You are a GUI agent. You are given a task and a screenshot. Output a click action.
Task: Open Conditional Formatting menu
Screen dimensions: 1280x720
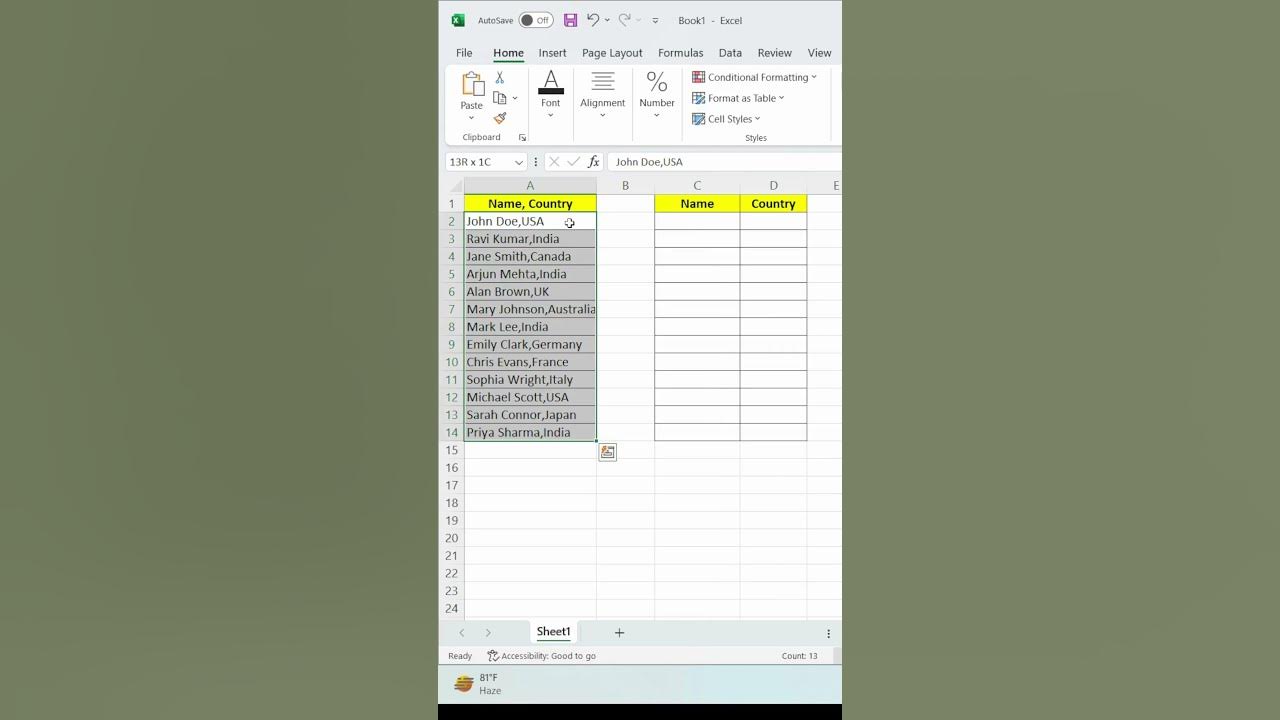(755, 77)
